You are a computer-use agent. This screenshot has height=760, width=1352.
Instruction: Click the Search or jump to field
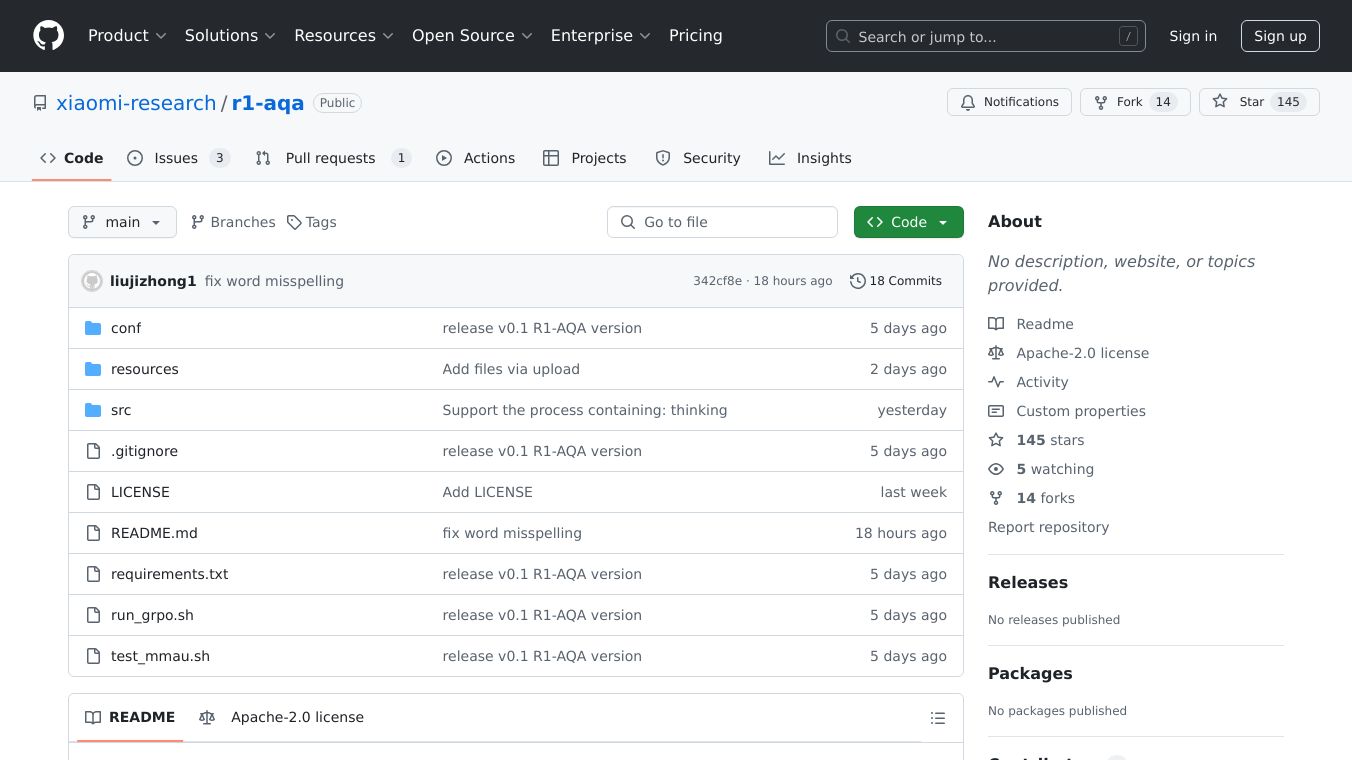pos(985,37)
